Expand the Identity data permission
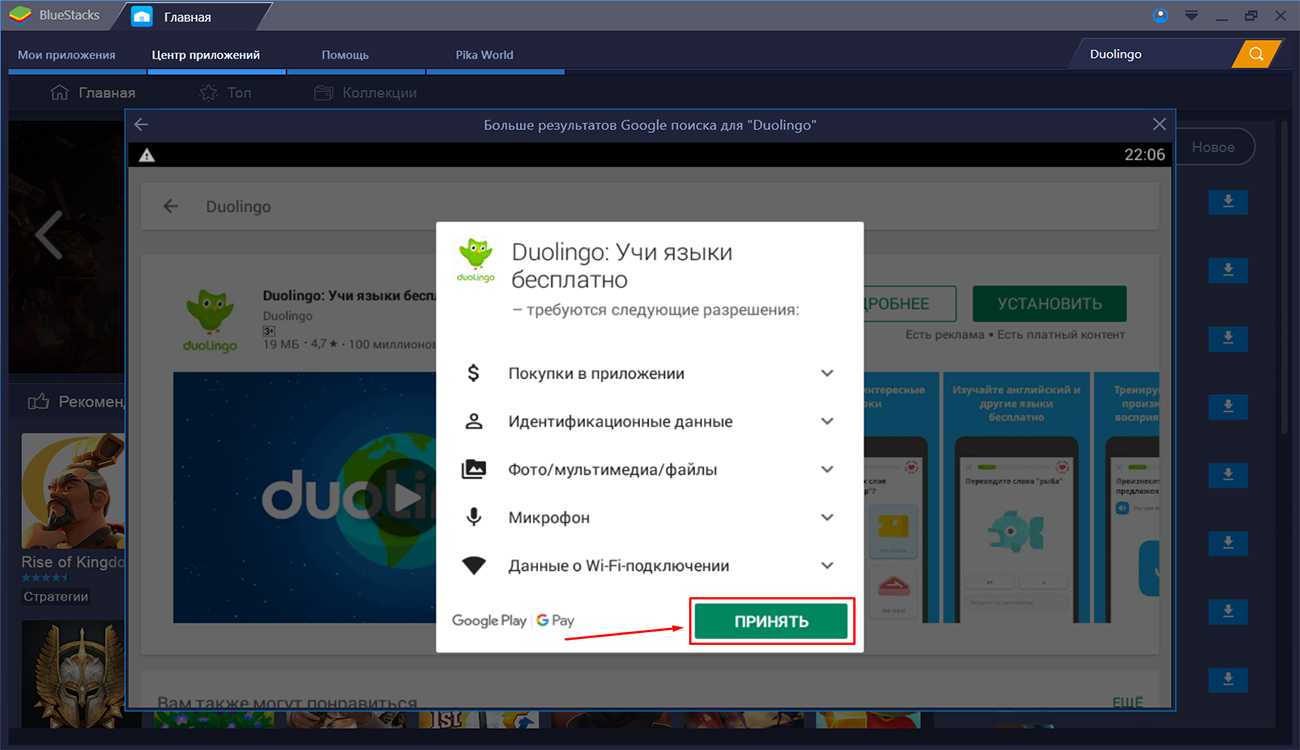The width and height of the screenshot is (1300, 750). [826, 421]
